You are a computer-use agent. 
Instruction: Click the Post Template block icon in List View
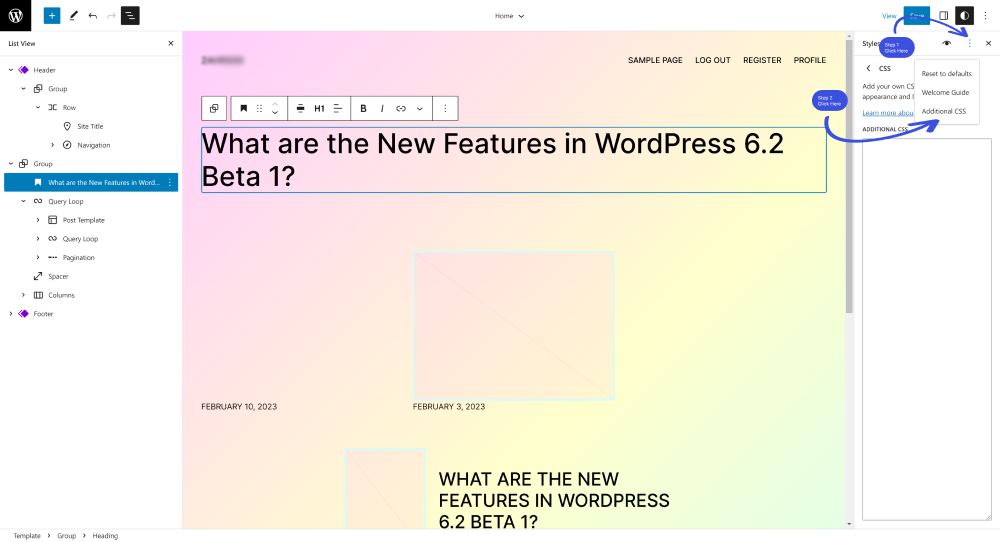(52, 220)
